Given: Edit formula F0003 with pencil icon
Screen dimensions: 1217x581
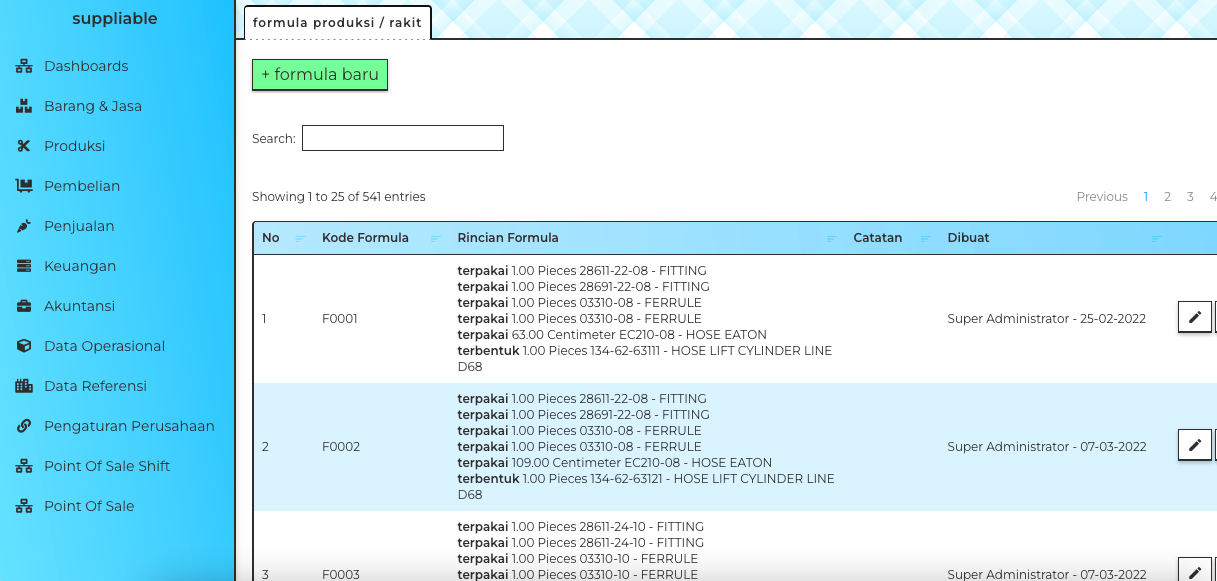Looking at the screenshot, I should point(1194,572).
